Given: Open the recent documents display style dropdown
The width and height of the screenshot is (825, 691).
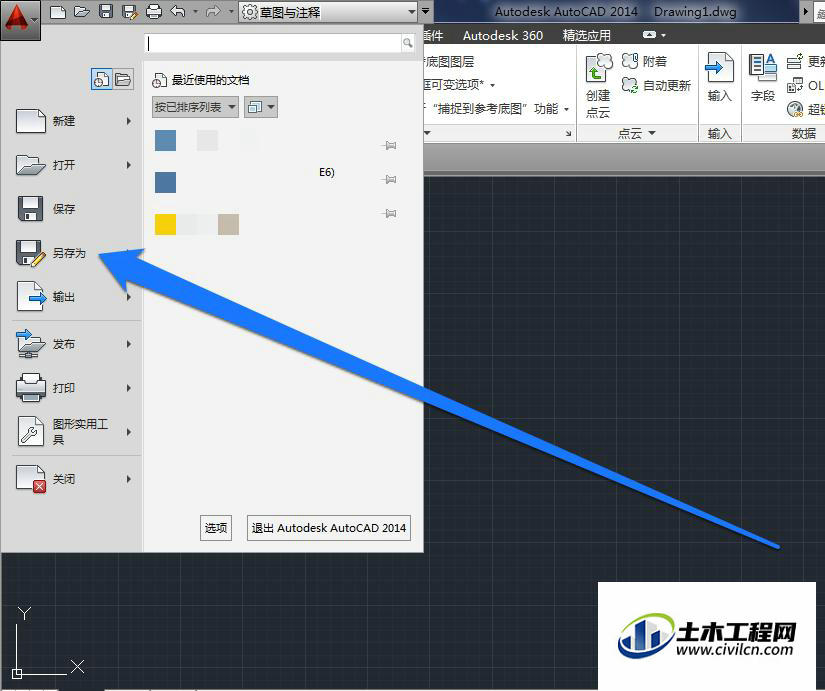Looking at the screenshot, I should tap(260, 107).
